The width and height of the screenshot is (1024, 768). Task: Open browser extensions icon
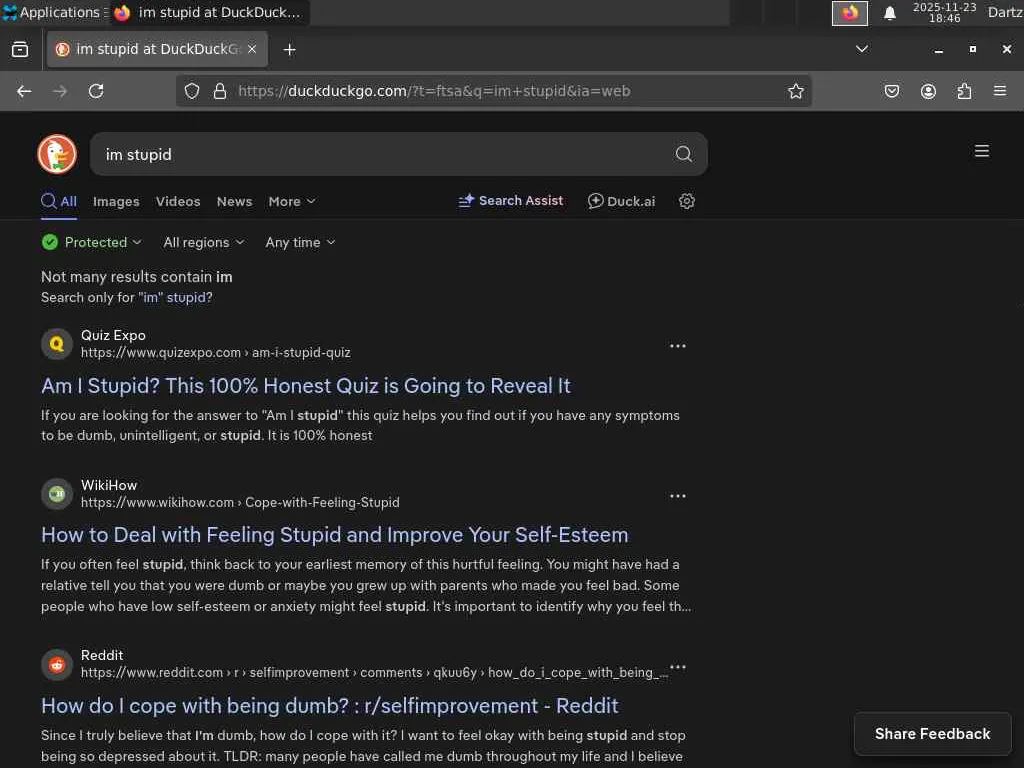(964, 91)
